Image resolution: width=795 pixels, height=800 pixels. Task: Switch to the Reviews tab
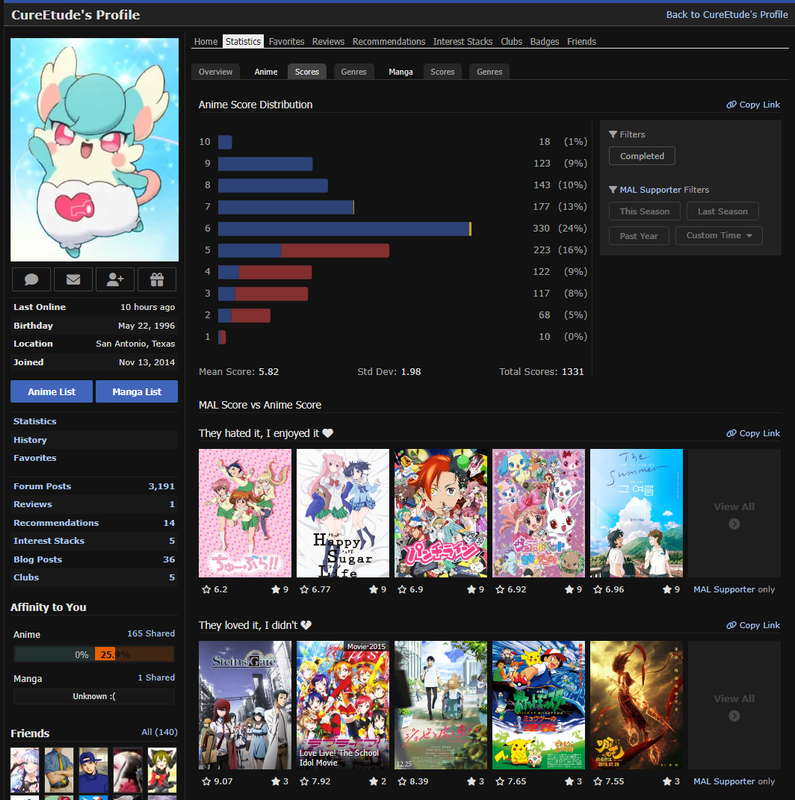point(328,41)
